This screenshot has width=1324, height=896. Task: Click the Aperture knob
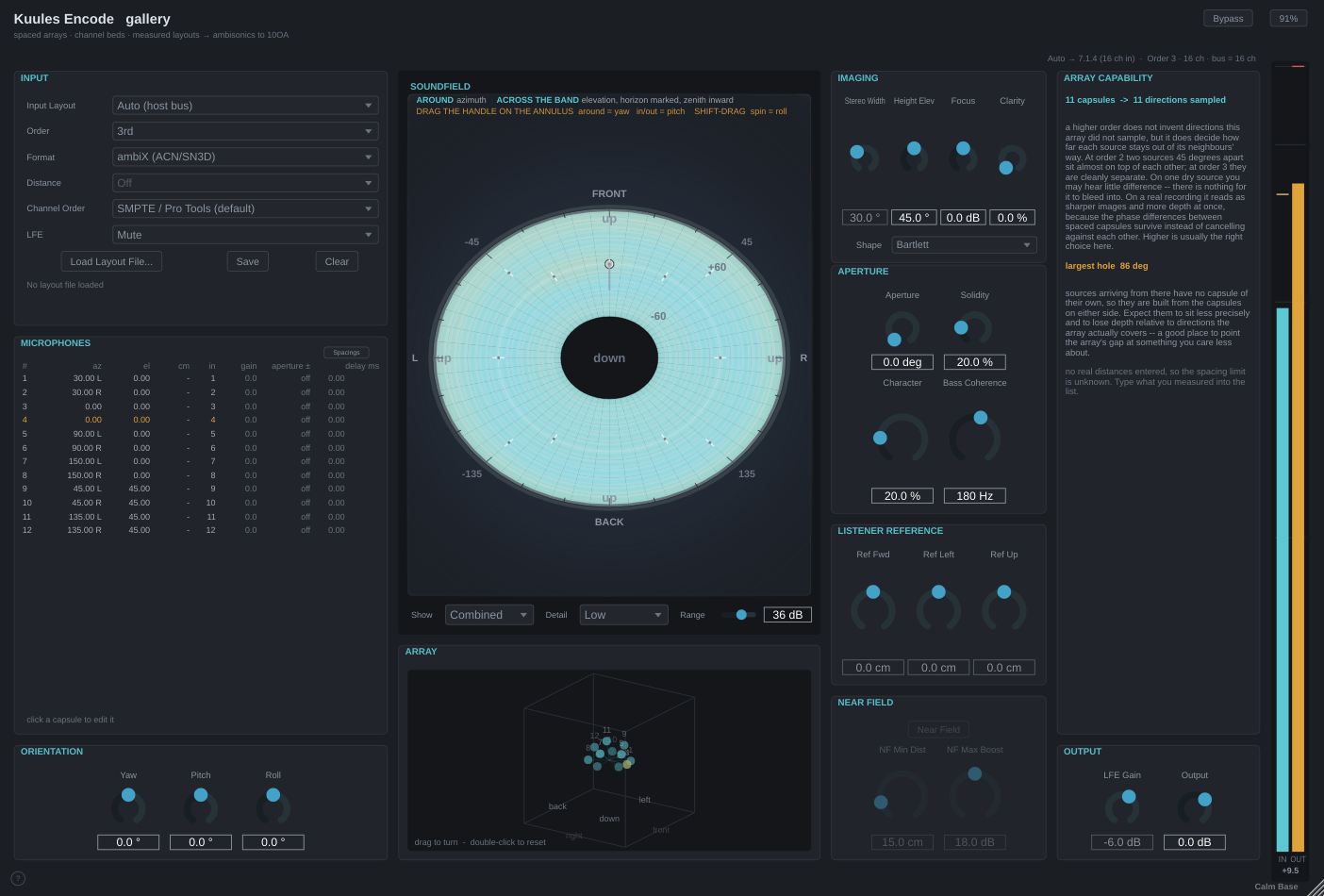pos(902,329)
